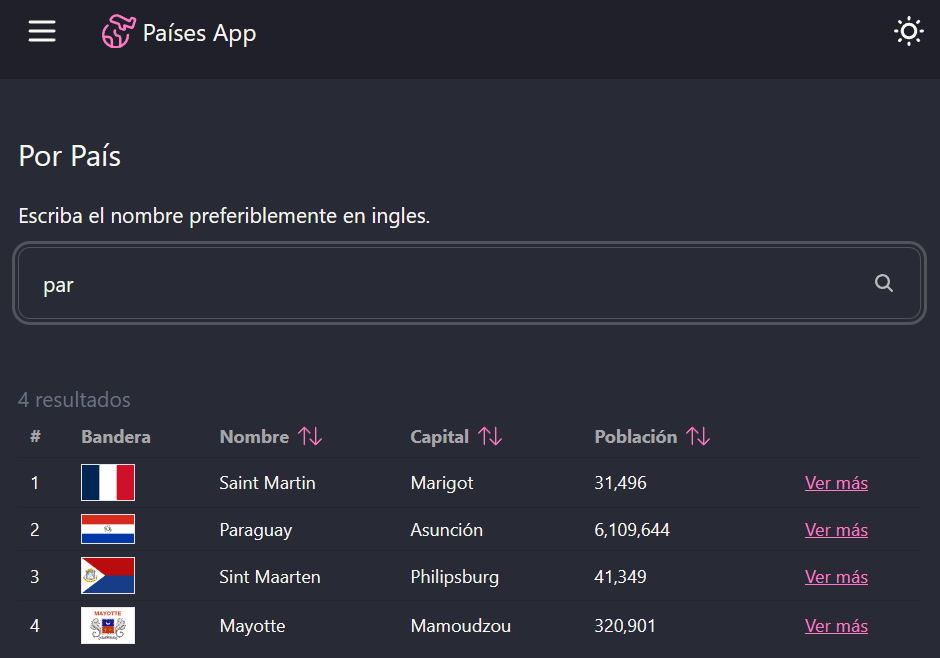This screenshot has height=658, width=940.
Task: Click the Sint Maarten flag image
Action: (x=107, y=576)
